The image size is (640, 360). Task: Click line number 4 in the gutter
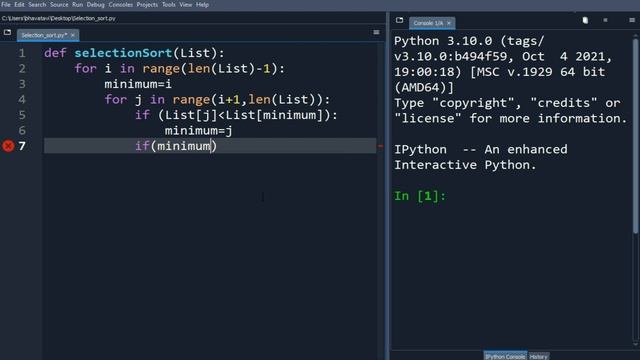click(x=22, y=100)
